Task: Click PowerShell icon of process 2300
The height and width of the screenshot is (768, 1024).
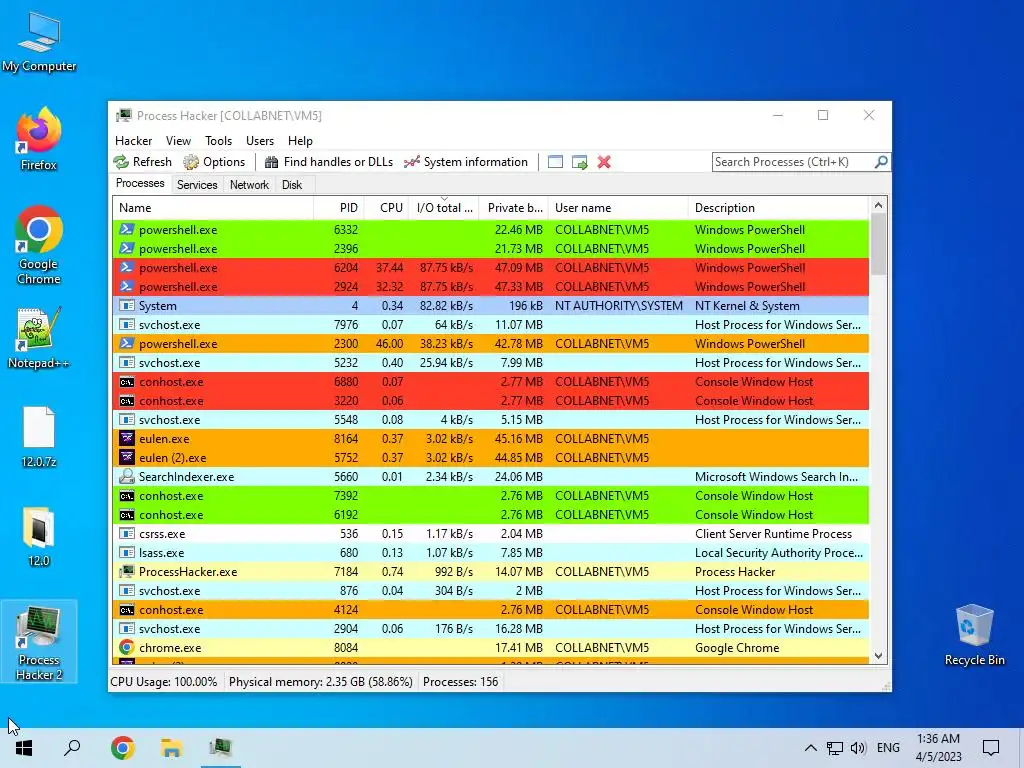Action: pyautogui.click(x=127, y=344)
